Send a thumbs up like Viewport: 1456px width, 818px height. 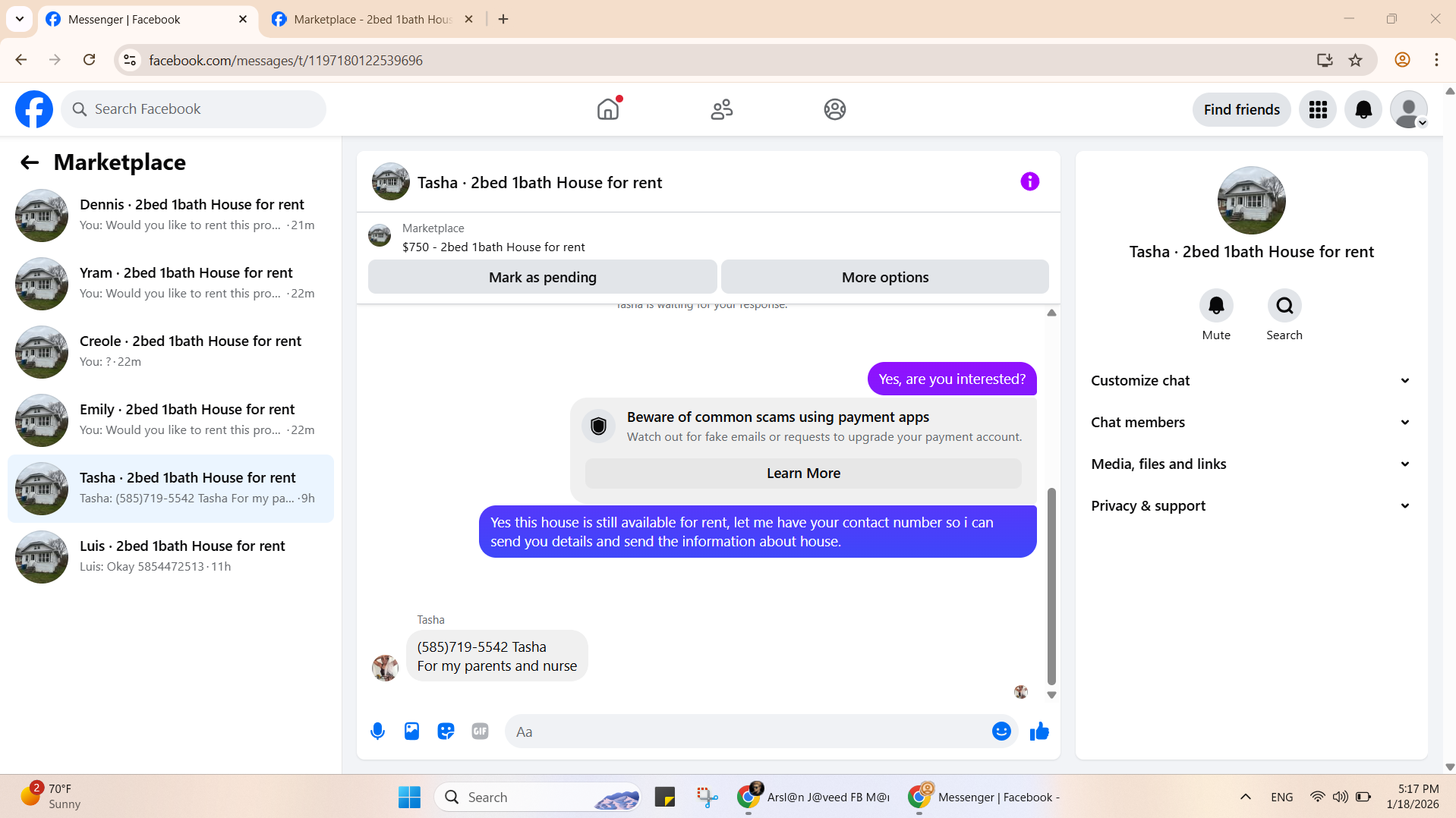1039,731
